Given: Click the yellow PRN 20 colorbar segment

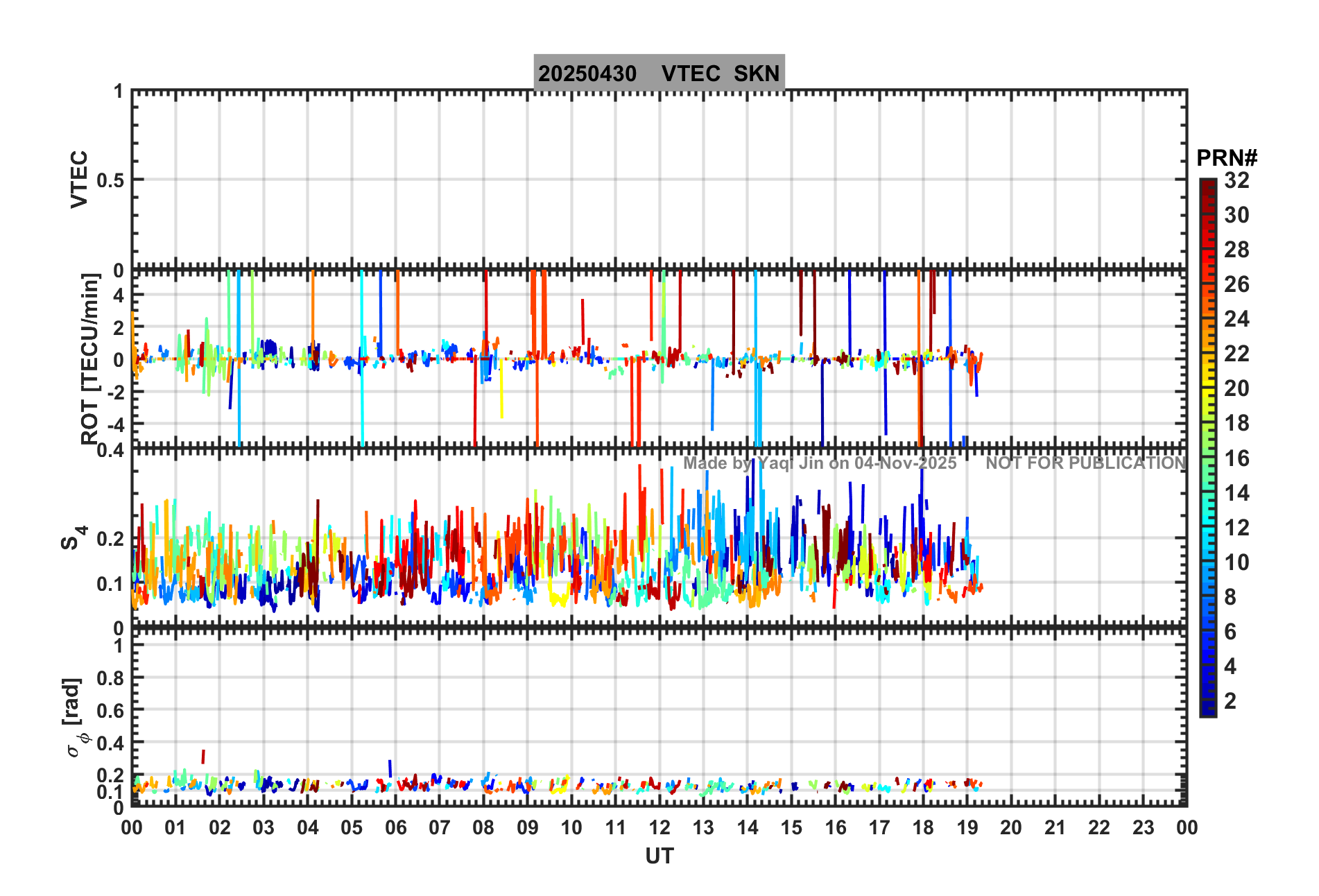Looking at the screenshot, I should click(1208, 388).
